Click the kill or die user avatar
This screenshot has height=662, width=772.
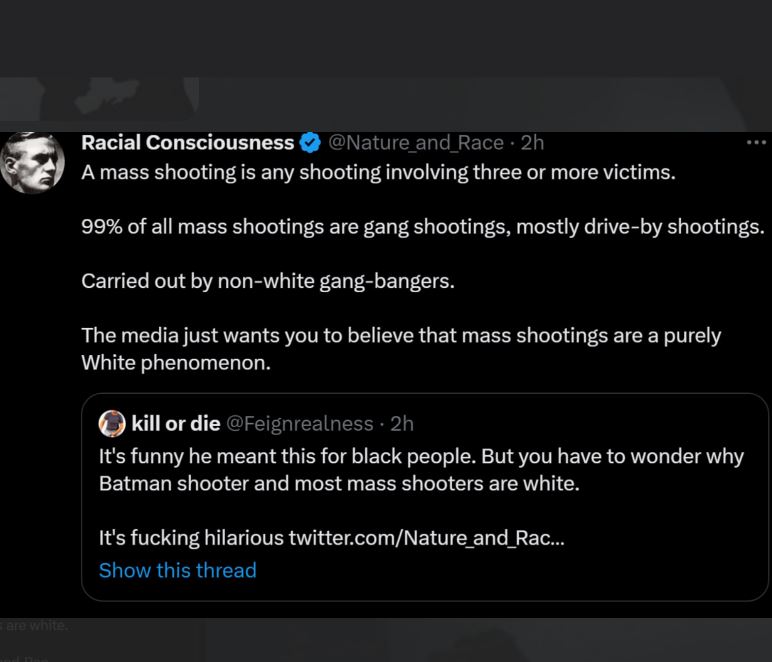(x=112, y=423)
